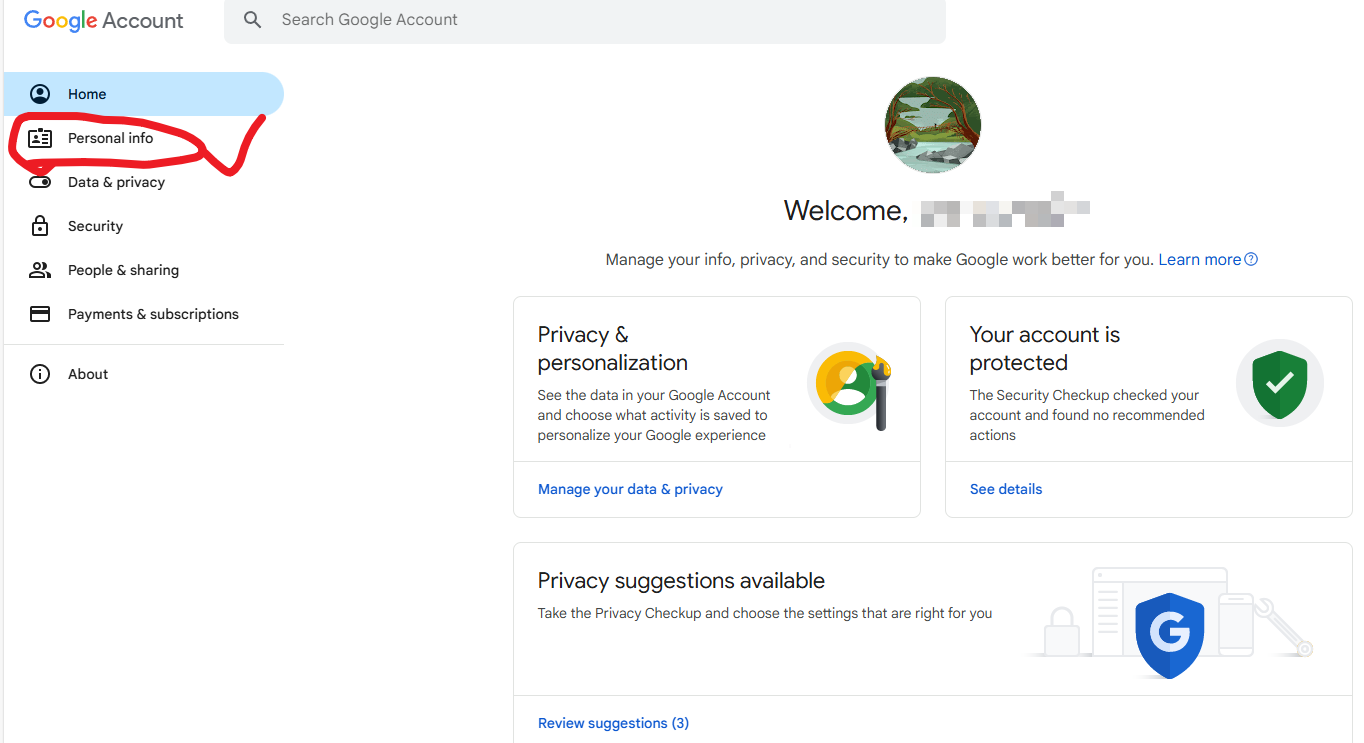Click the See details link

pyautogui.click(x=1006, y=489)
